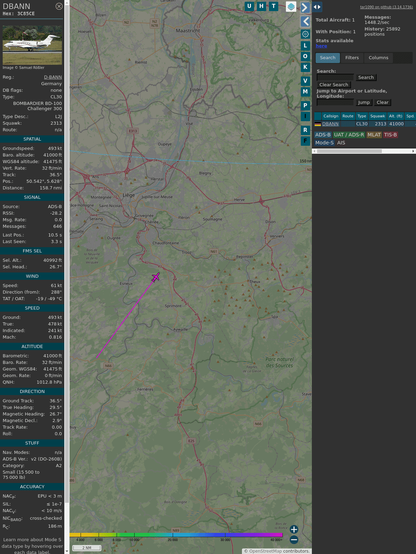416x554 pixels.
Task: Click the SPATIAL section header
Action: 32,139
